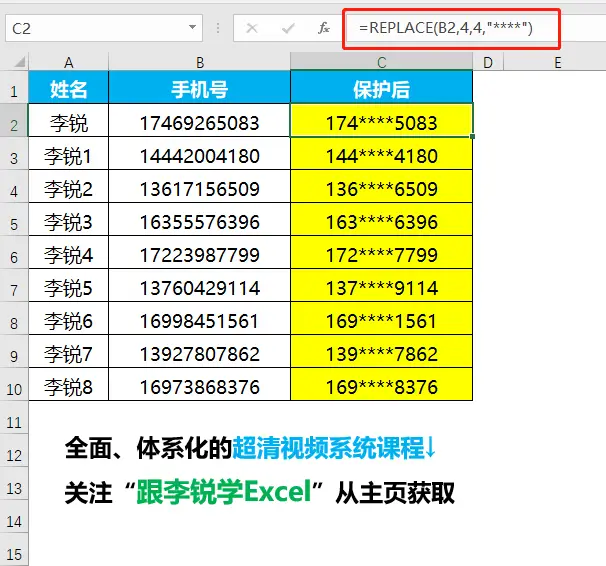Select cell containing 李锐4
Image resolution: width=606 pixels, height=566 pixels.
pyautogui.click(x=68, y=252)
